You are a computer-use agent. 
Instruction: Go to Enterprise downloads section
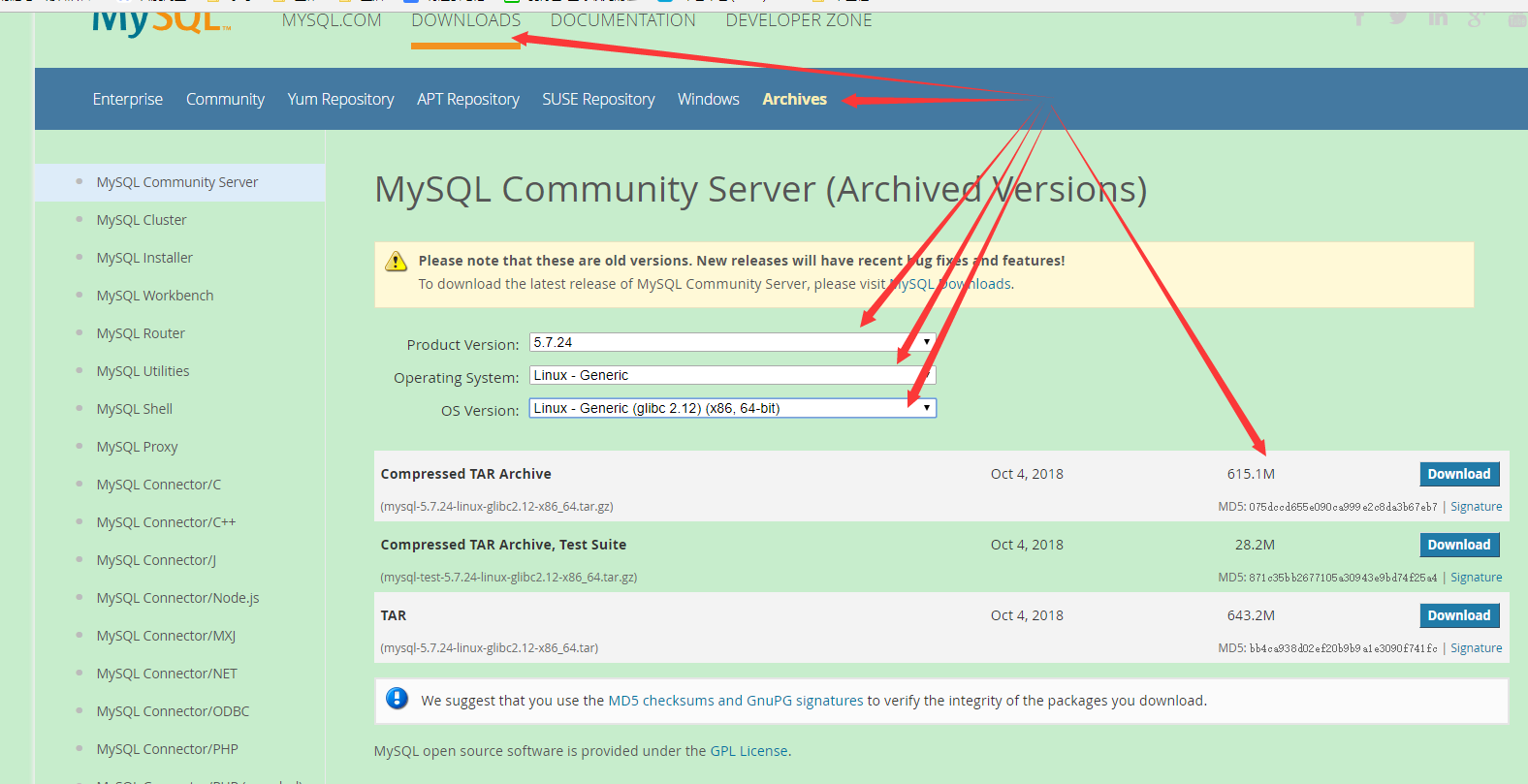coord(128,99)
